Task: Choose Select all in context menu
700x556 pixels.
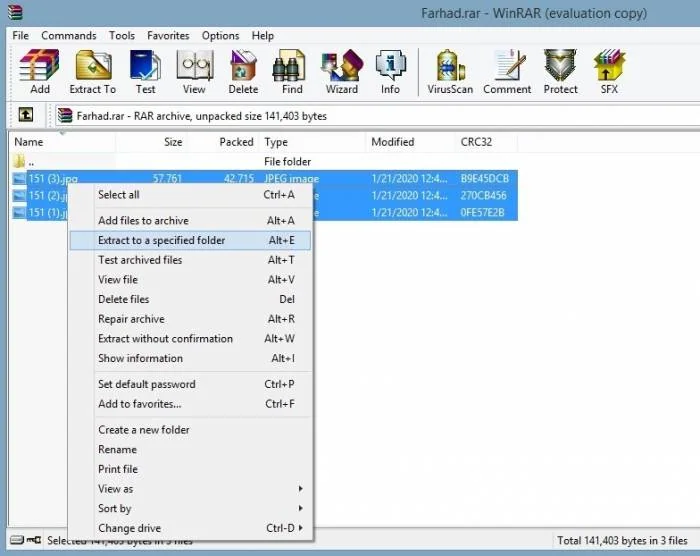Action: (x=191, y=195)
